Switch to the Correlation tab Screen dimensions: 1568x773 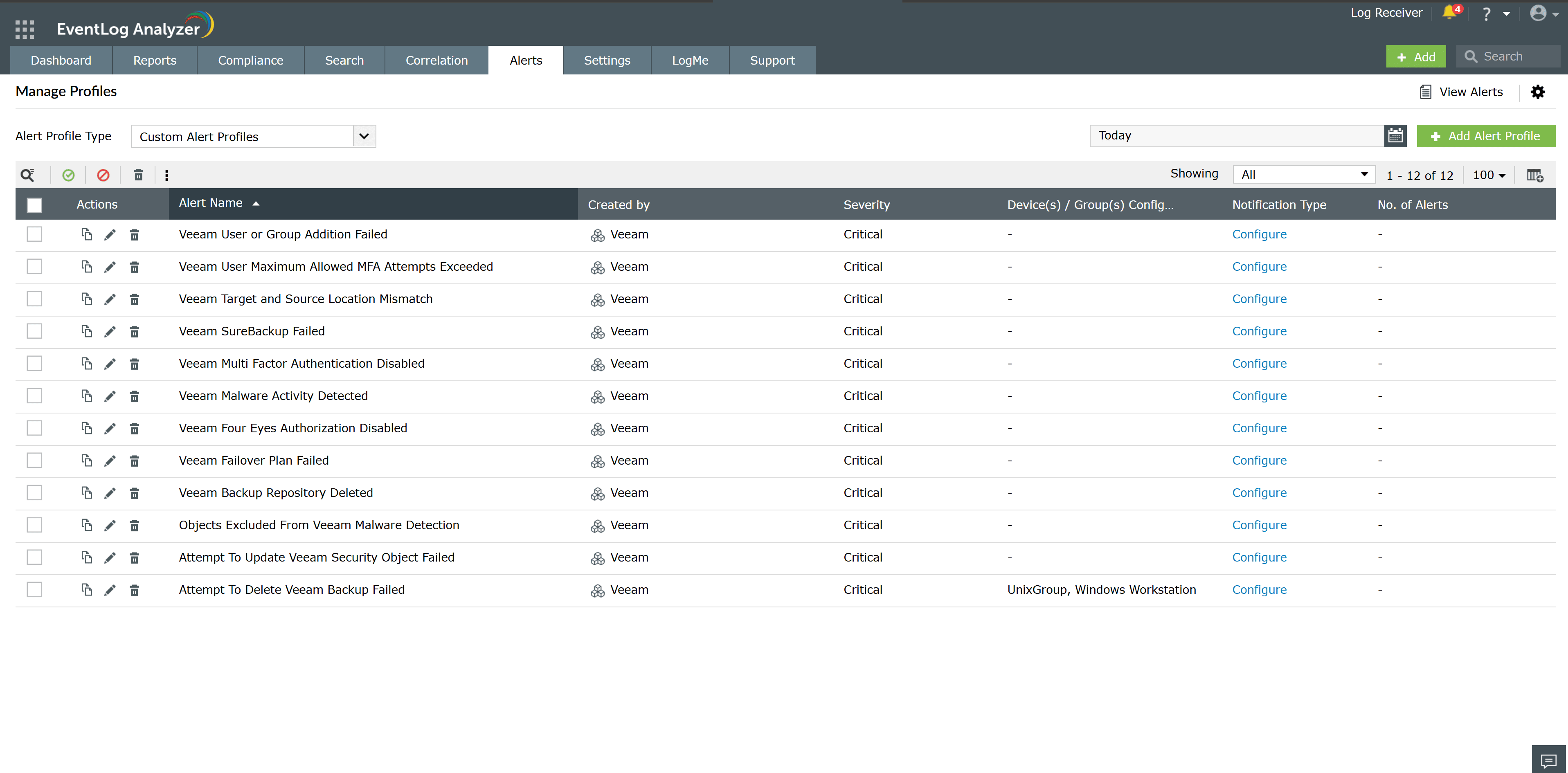[x=436, y=60]
